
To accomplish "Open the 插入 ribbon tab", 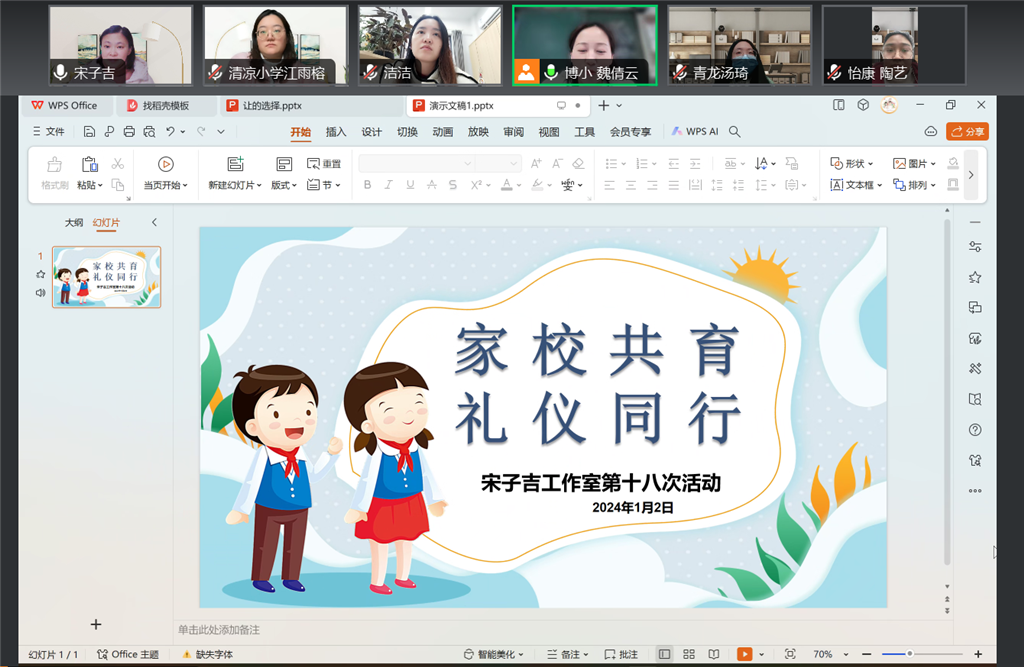I will tap(336, 132).
